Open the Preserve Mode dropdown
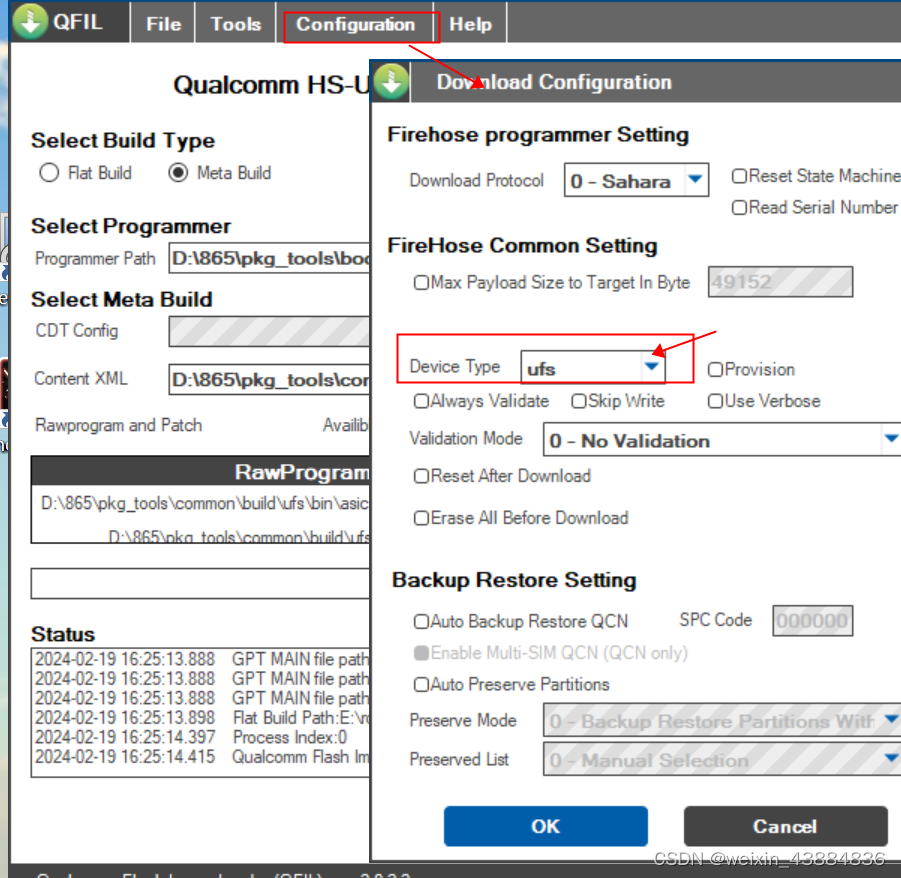The width and height of the screenshot is (901, 878). [x=722, y=721]
